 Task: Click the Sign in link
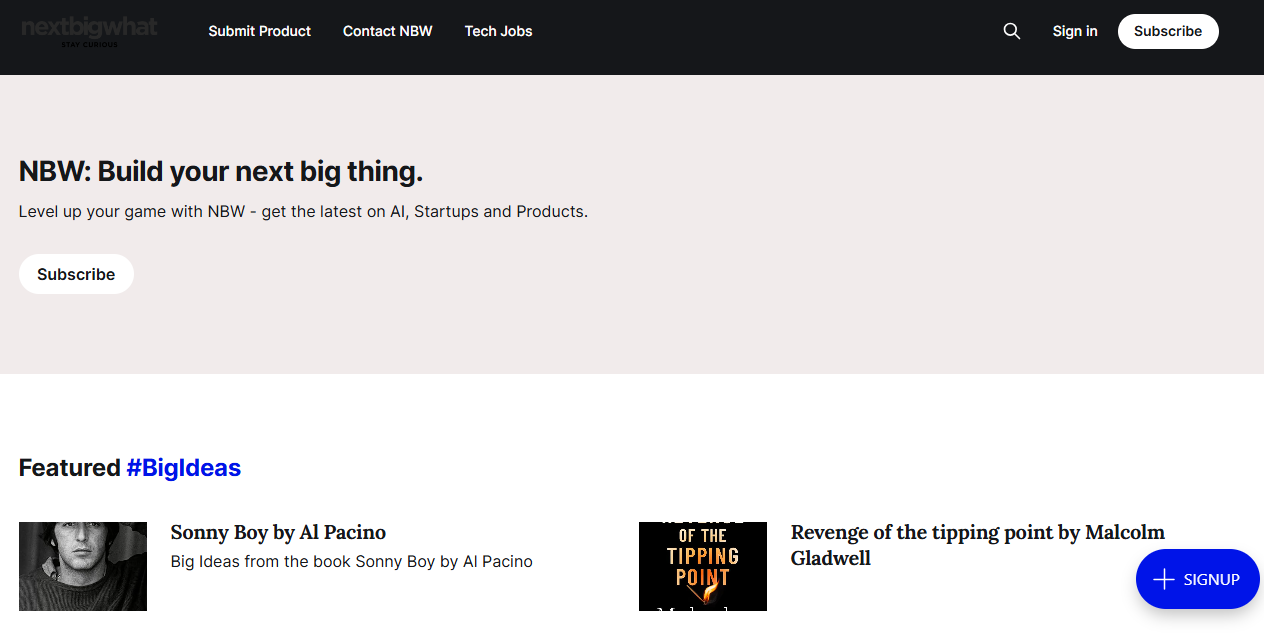(x=1074, y=31)
